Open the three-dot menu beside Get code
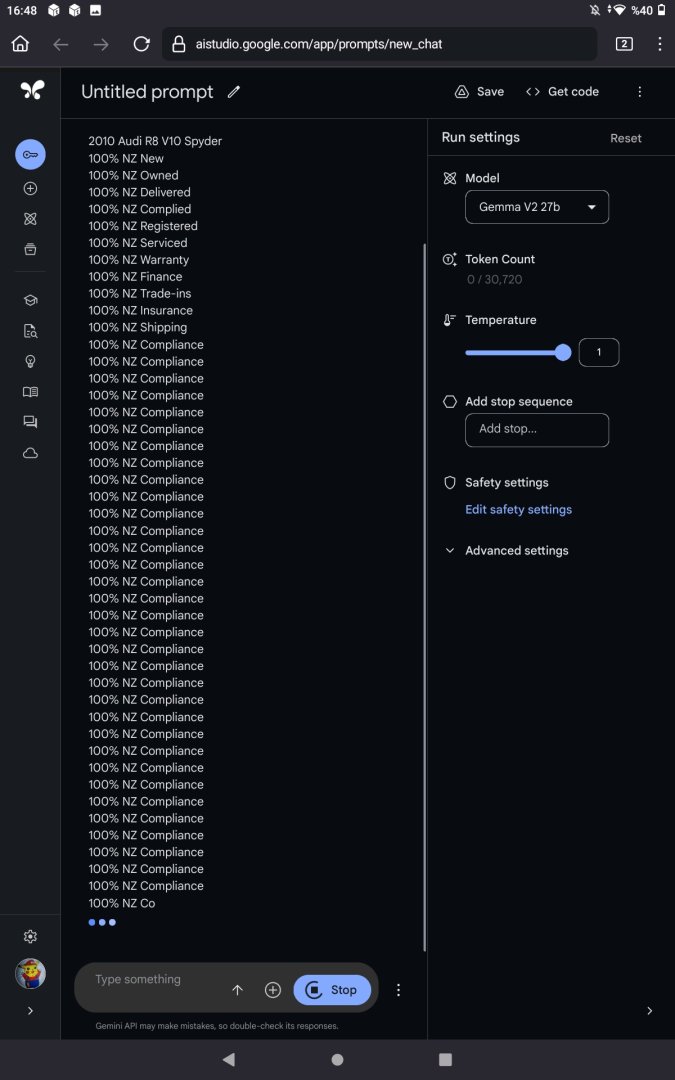This screenshot has height=1080, width=675. (640, 92)
